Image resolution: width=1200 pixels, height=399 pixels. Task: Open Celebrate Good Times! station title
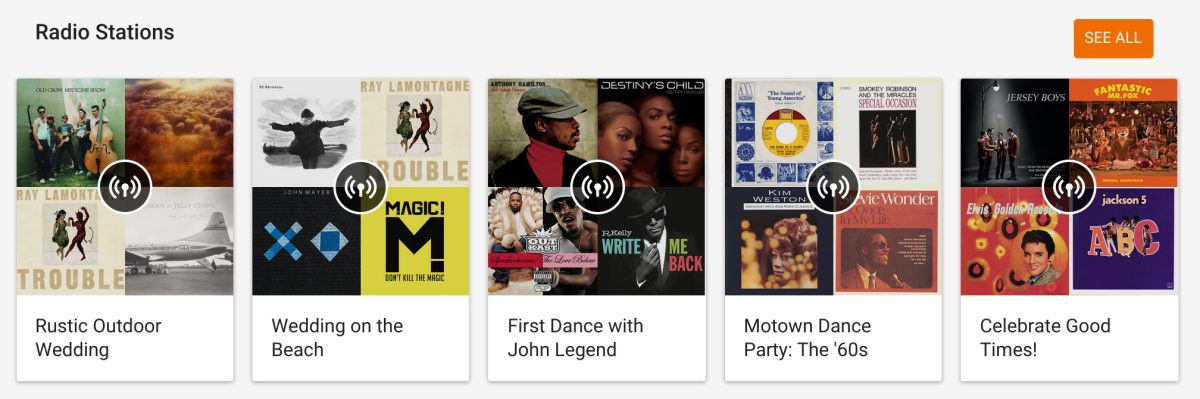(1045, 338)
